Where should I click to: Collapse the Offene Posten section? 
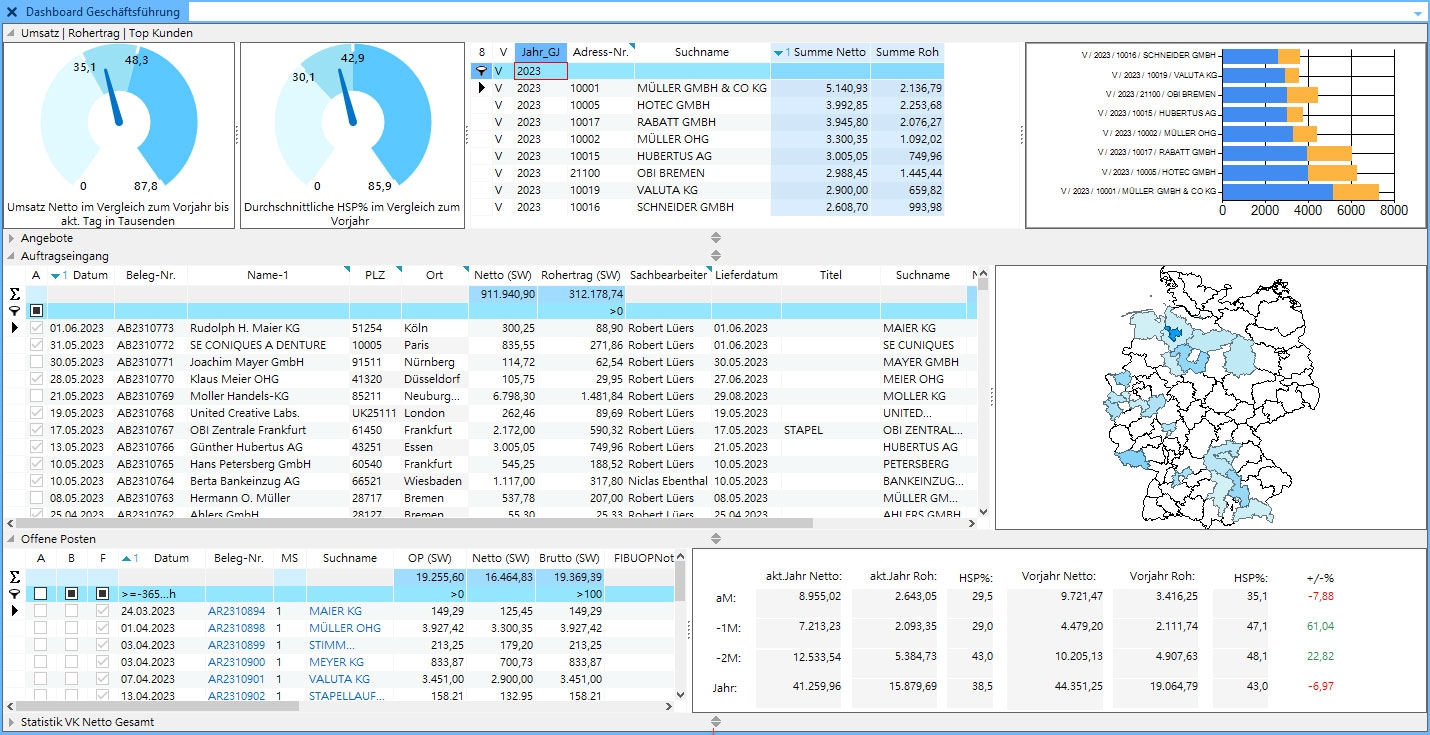click(12, 539)
